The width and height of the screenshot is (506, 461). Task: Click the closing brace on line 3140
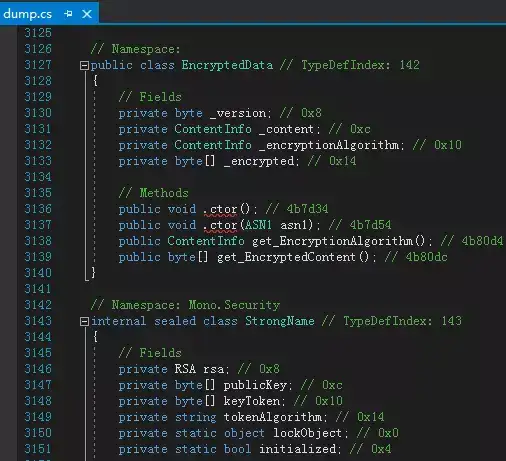93,272
